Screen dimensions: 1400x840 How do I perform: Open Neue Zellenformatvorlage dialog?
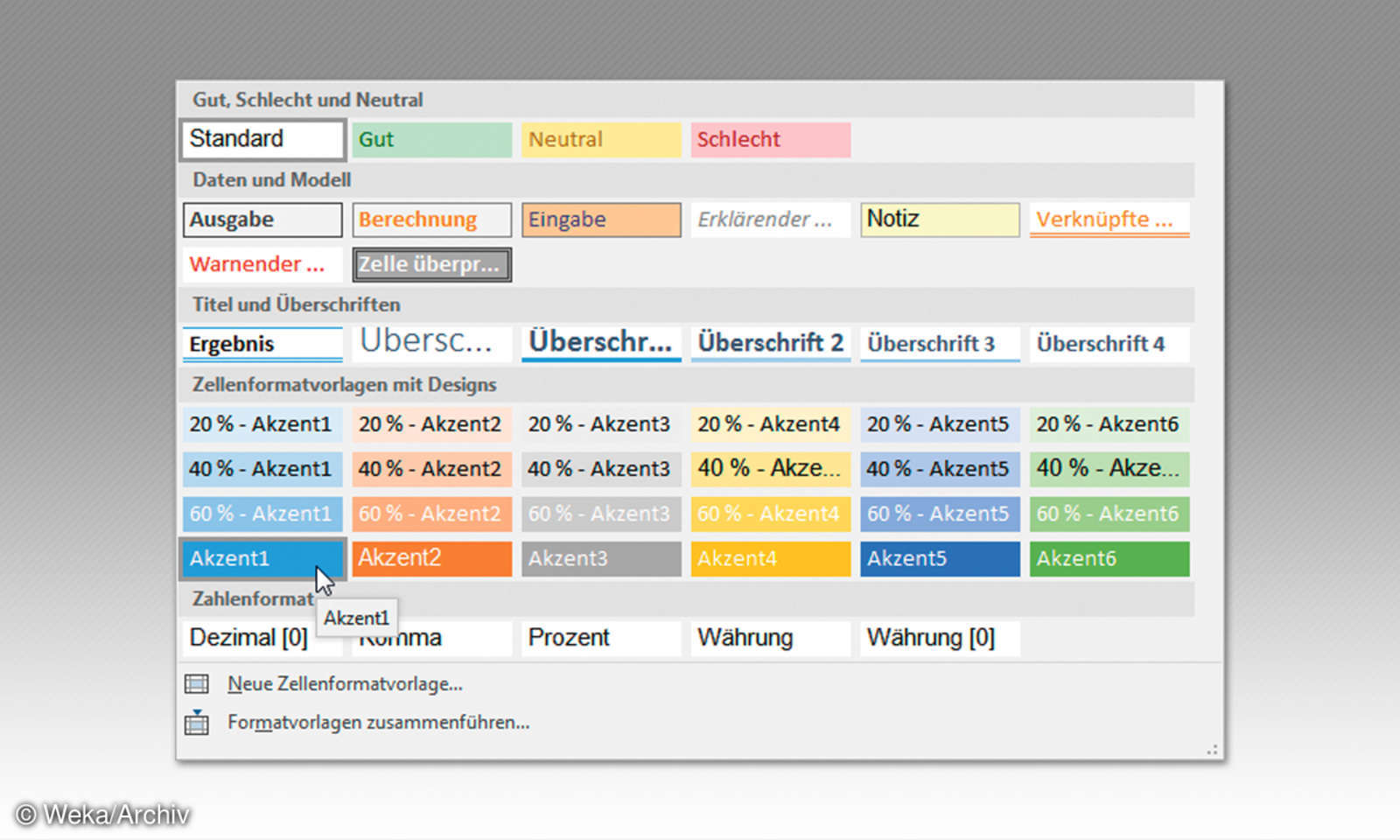pyautogui.click(x=345, y=683)
